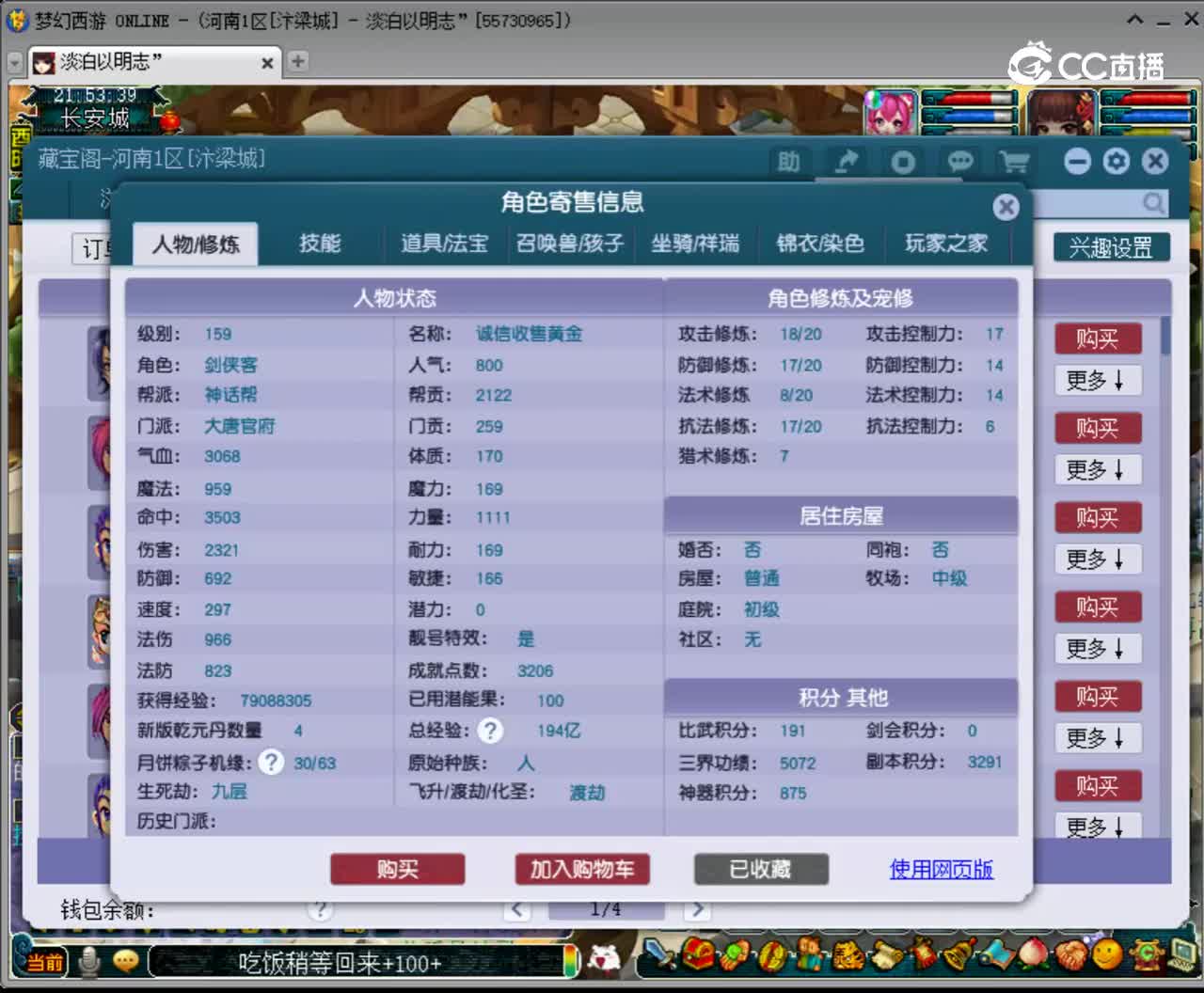Click the help icon next to 总经验

point(490,730)
